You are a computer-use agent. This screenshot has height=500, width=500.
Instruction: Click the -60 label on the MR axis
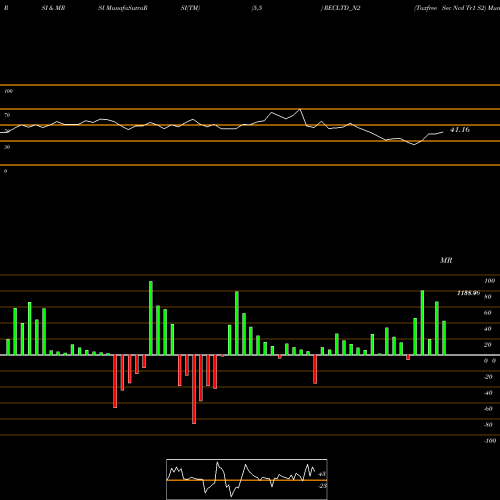point(488,409)
